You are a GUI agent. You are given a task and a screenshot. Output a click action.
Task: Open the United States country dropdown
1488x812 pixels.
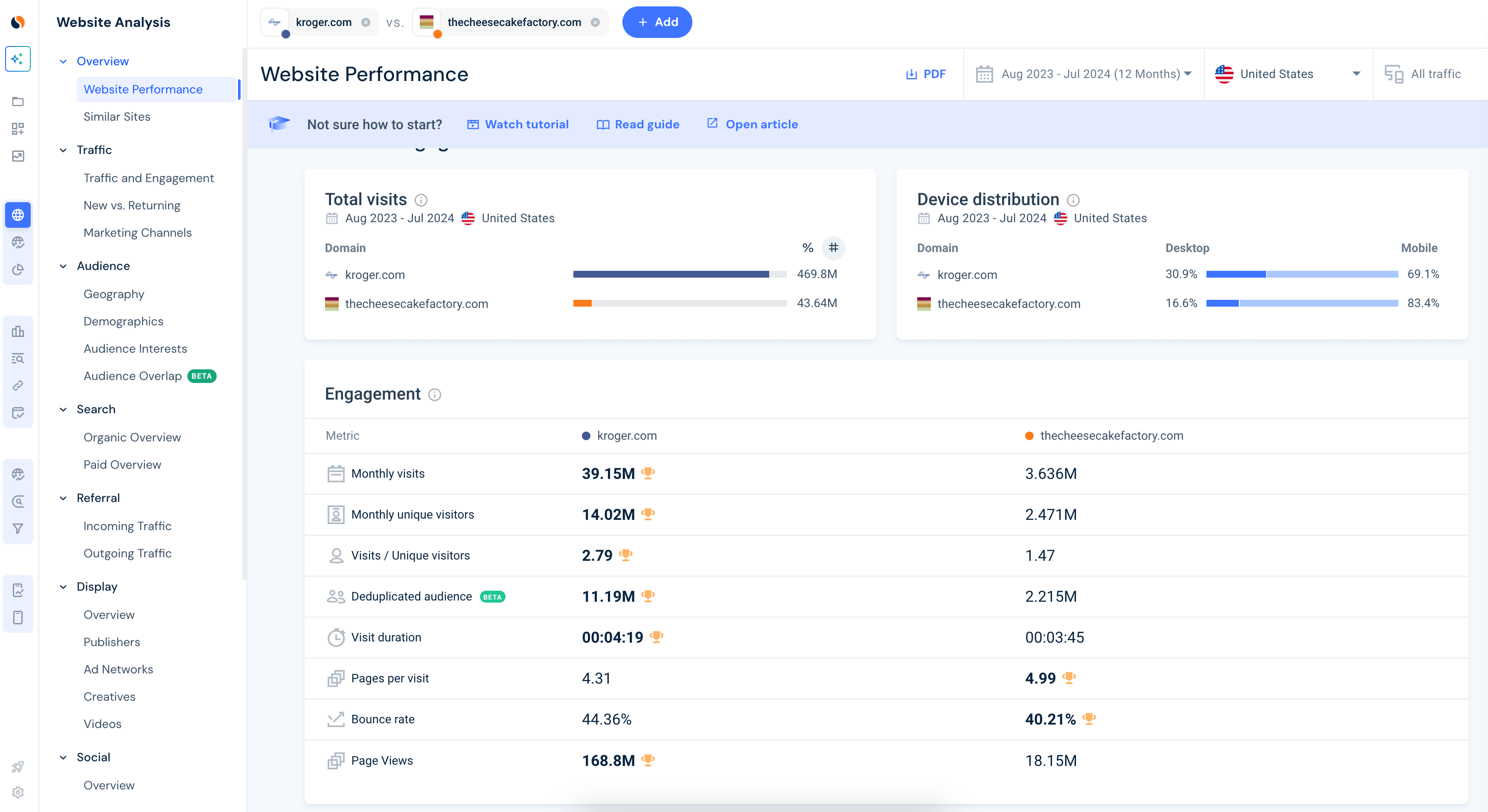[1287, 74]
